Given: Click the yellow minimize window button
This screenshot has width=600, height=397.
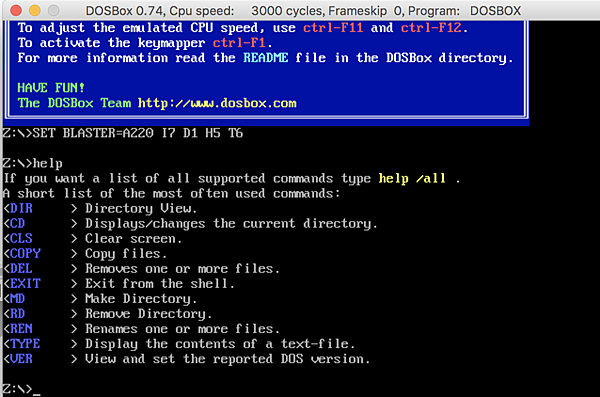Looking at the screenshot, I should pos(35,10).
